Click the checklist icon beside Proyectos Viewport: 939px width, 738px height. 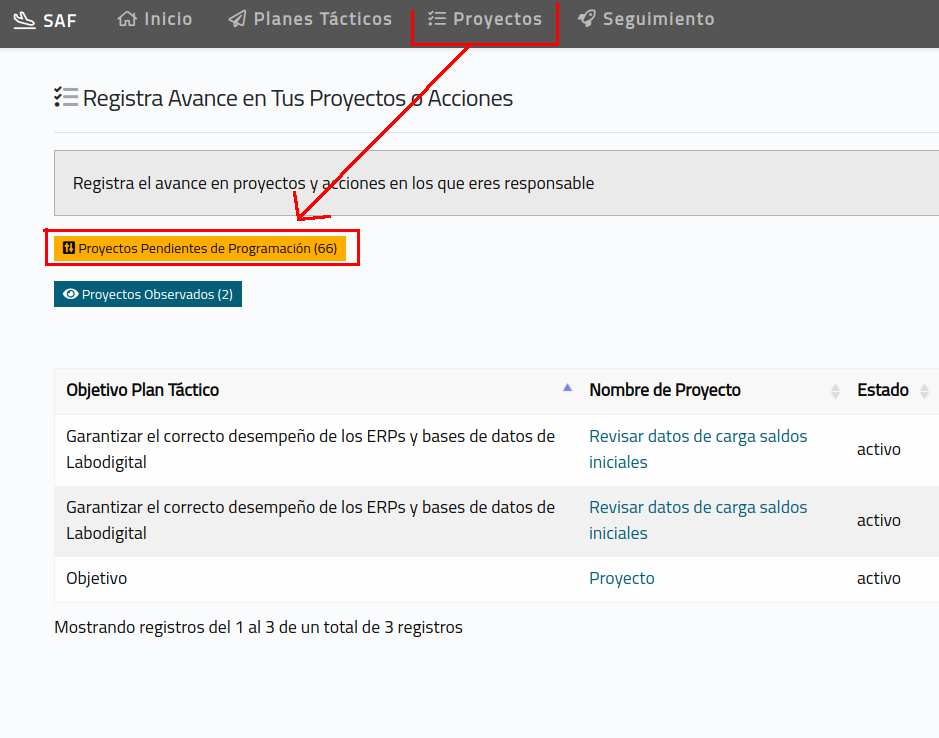(x=437, y=19)
